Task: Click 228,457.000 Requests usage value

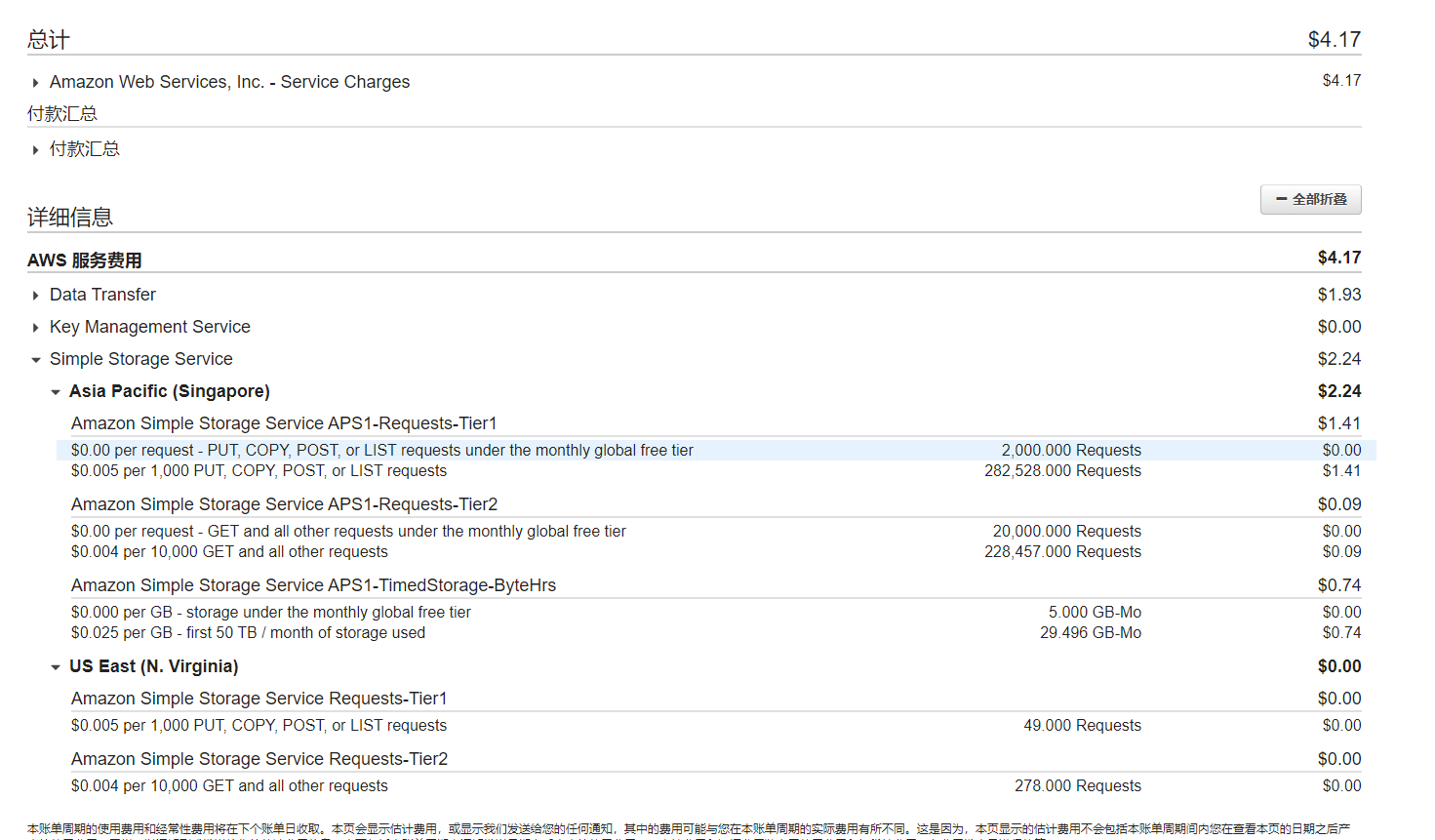Action: (1062, 551)
